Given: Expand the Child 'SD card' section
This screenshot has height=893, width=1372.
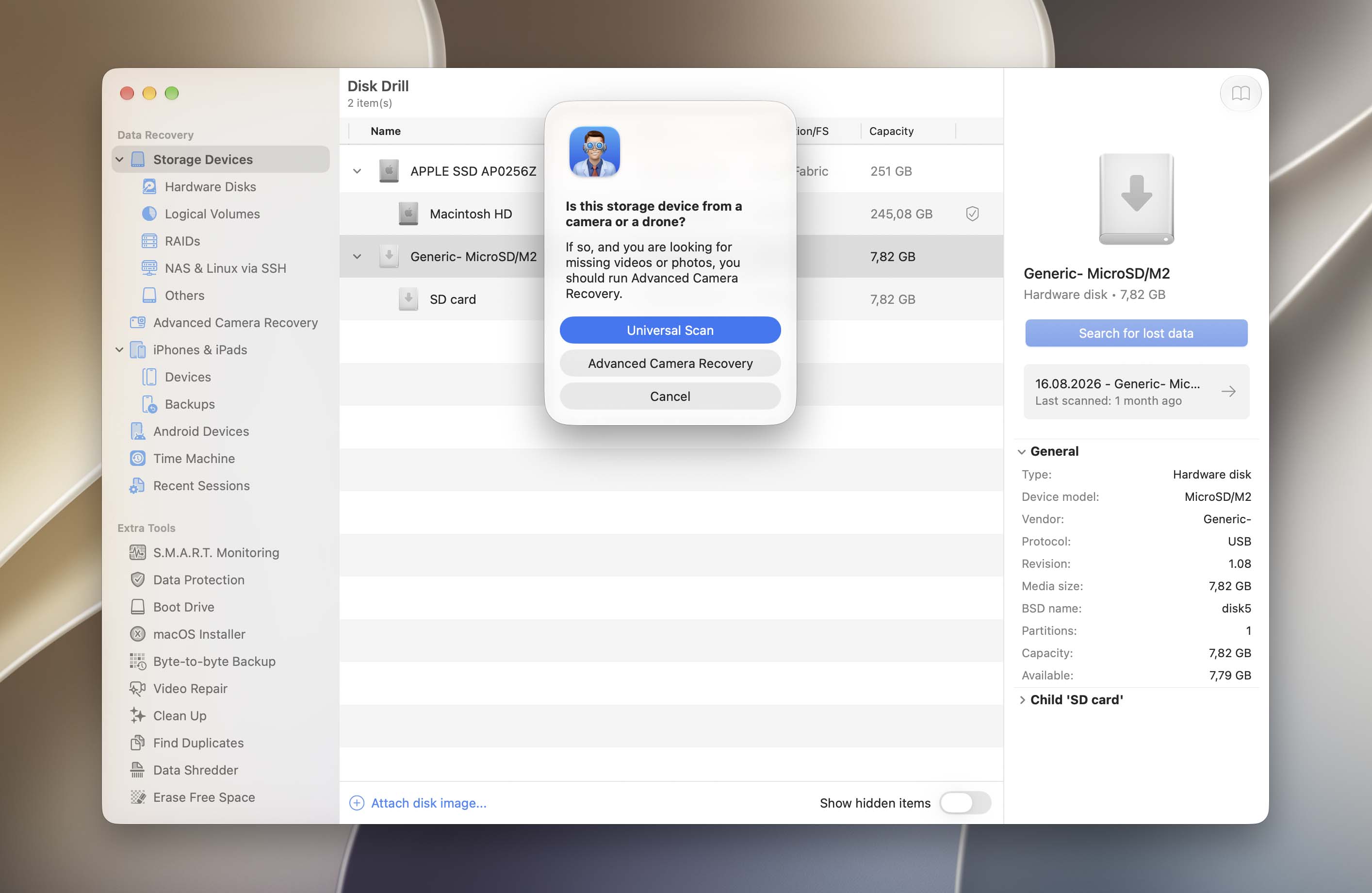Looking at the screenshot, I should tap(1022, 699).
